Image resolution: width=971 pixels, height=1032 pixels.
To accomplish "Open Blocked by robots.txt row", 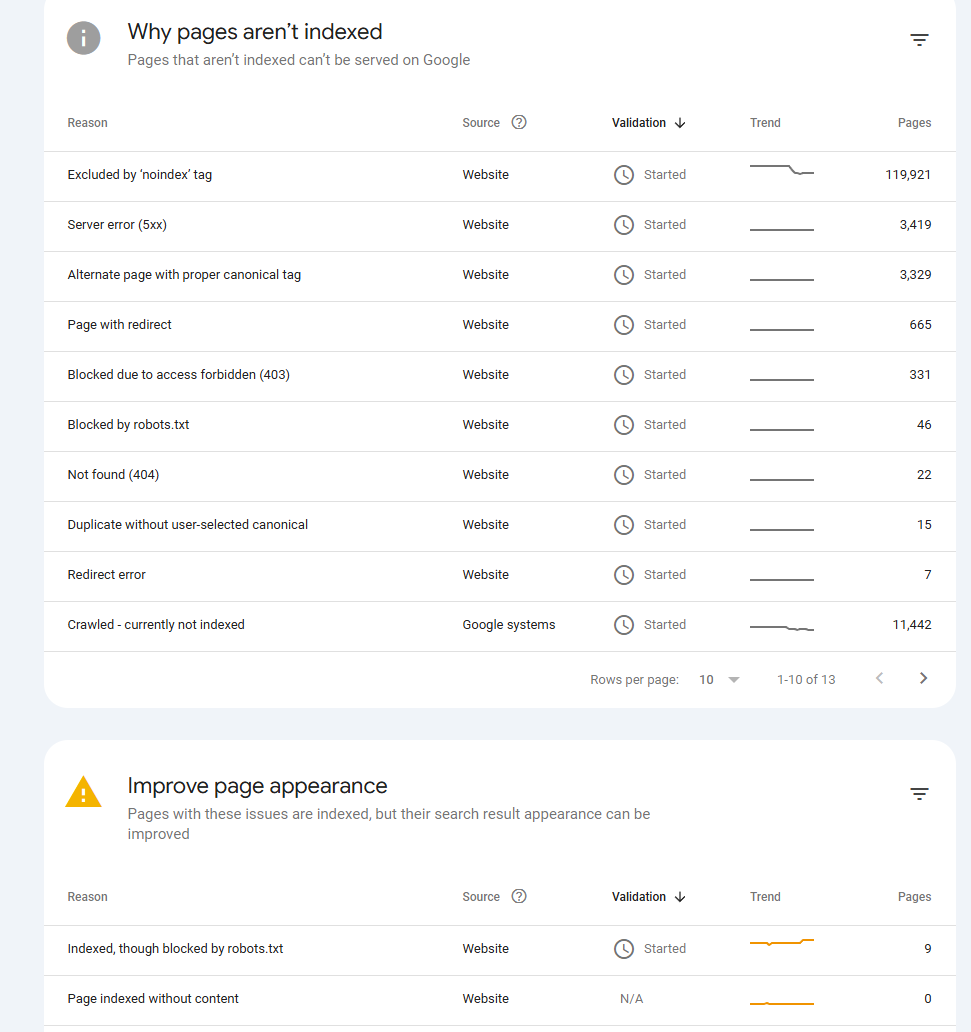I will (128, 425).
